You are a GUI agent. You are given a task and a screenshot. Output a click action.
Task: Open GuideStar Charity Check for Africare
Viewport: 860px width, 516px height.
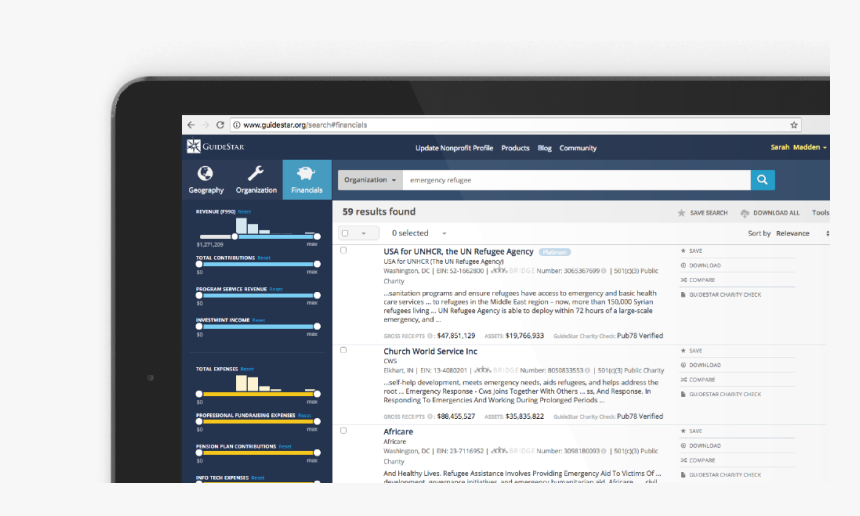point(721,475)
